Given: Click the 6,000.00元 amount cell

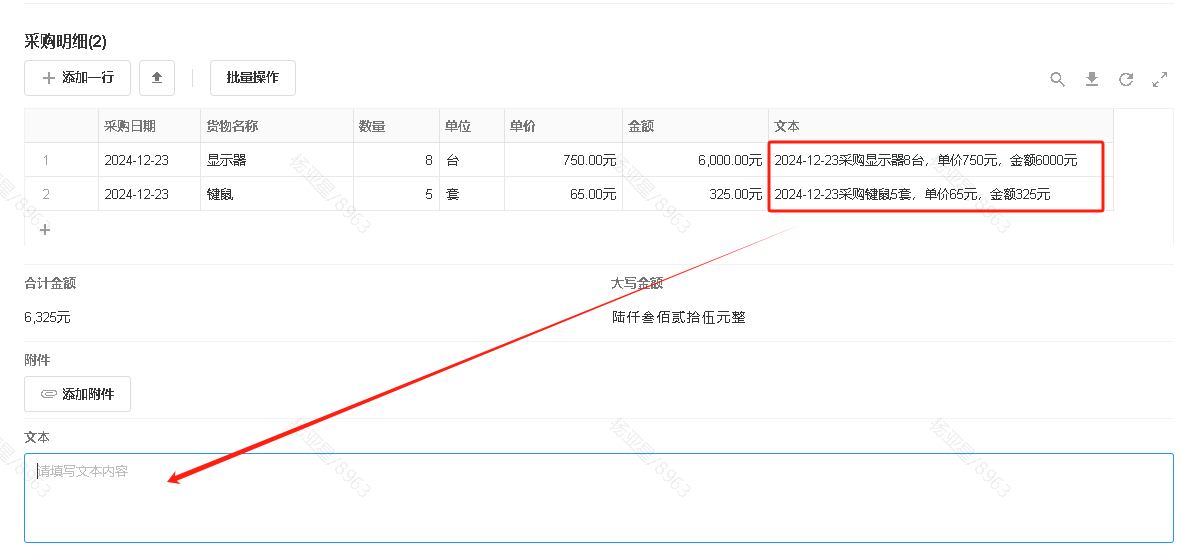Looking at the screenshot, I should click(x=695, y=160).
